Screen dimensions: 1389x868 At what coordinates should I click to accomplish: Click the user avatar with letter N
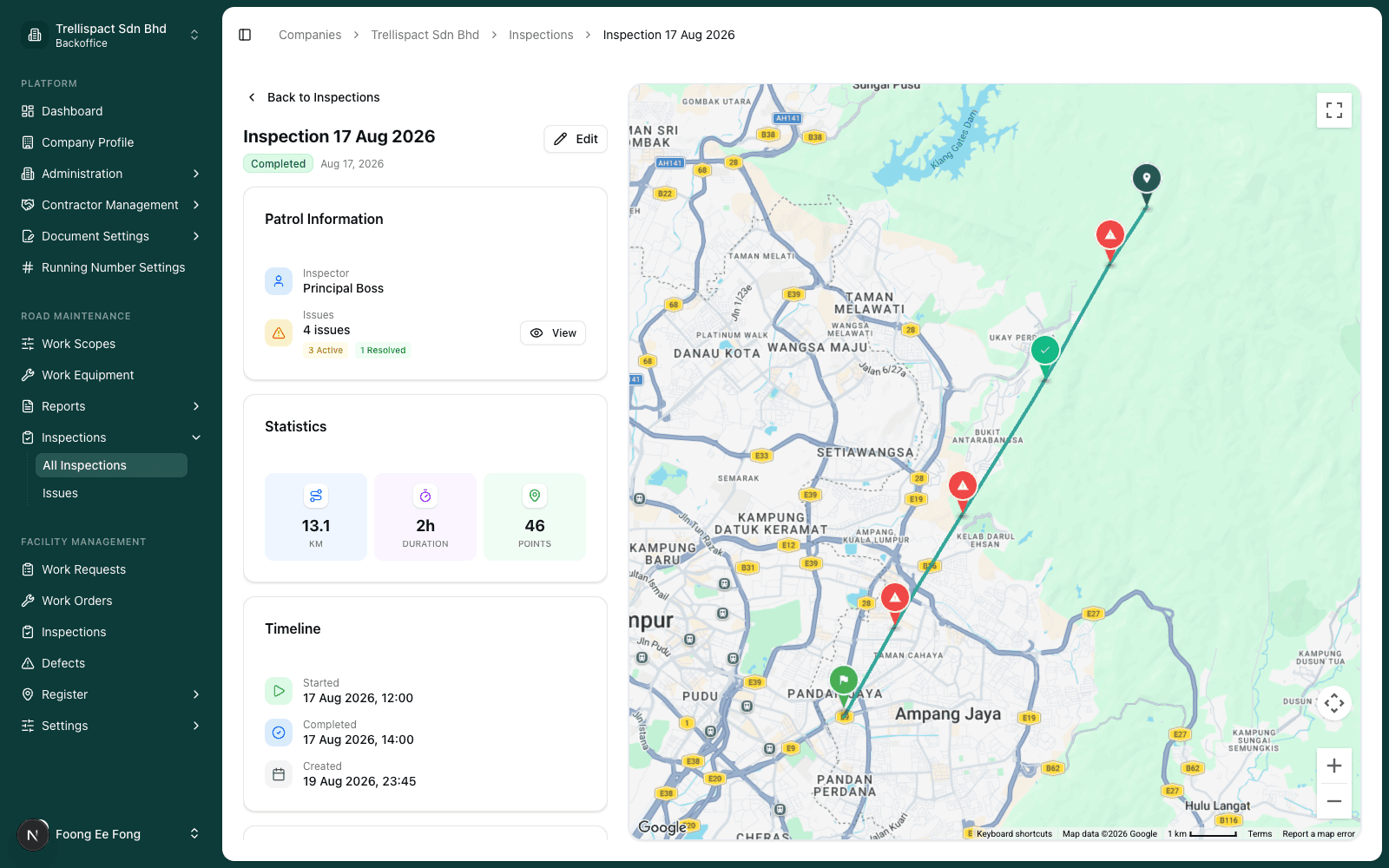point(33,835)
